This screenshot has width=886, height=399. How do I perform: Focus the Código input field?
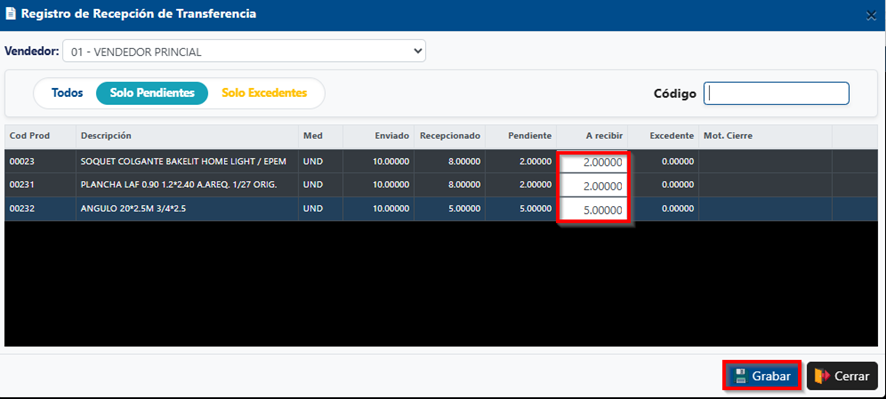[776, 93]
